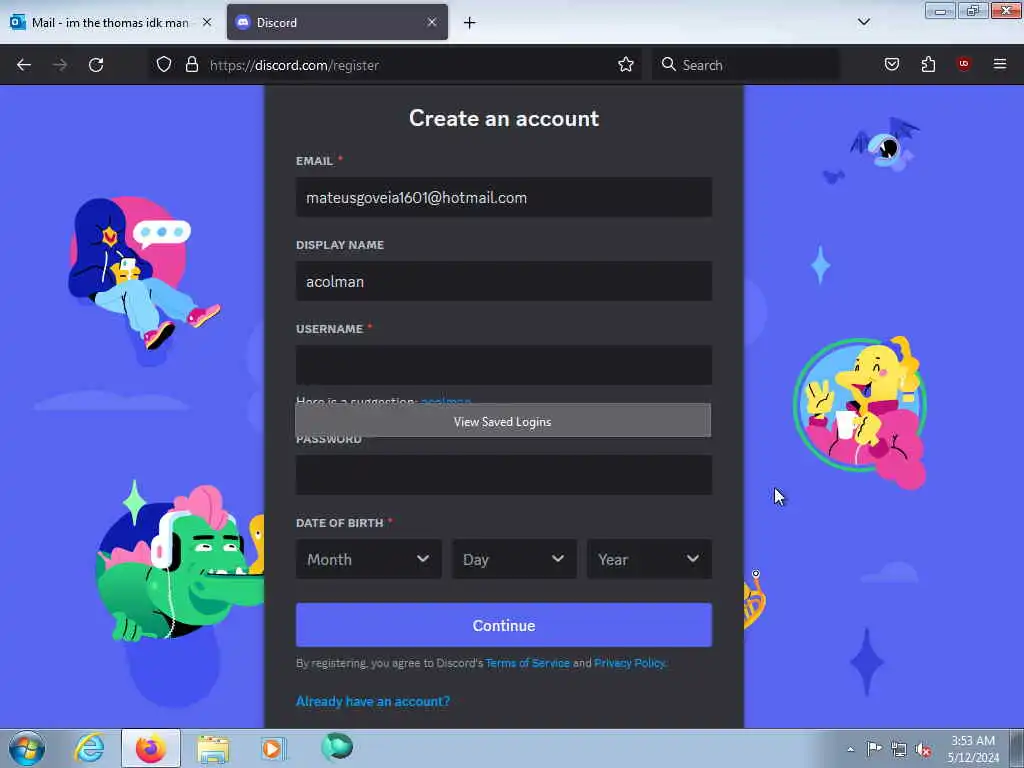Click the Firefox taskbar icon
The image size is (1024, 768).
click(150, 748)
